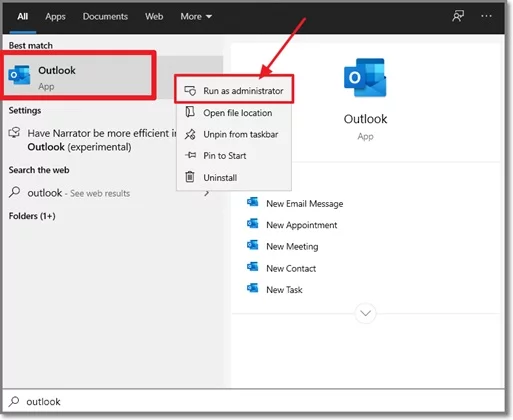Click the trash icon beside Uninstall
The image size is (513, 420).
click(x=190, y=177)
